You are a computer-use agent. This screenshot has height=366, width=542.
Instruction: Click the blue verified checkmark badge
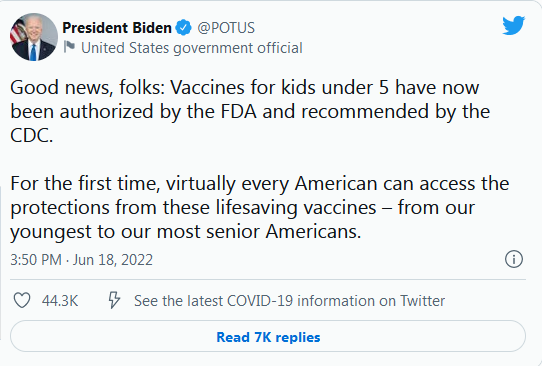184,28
